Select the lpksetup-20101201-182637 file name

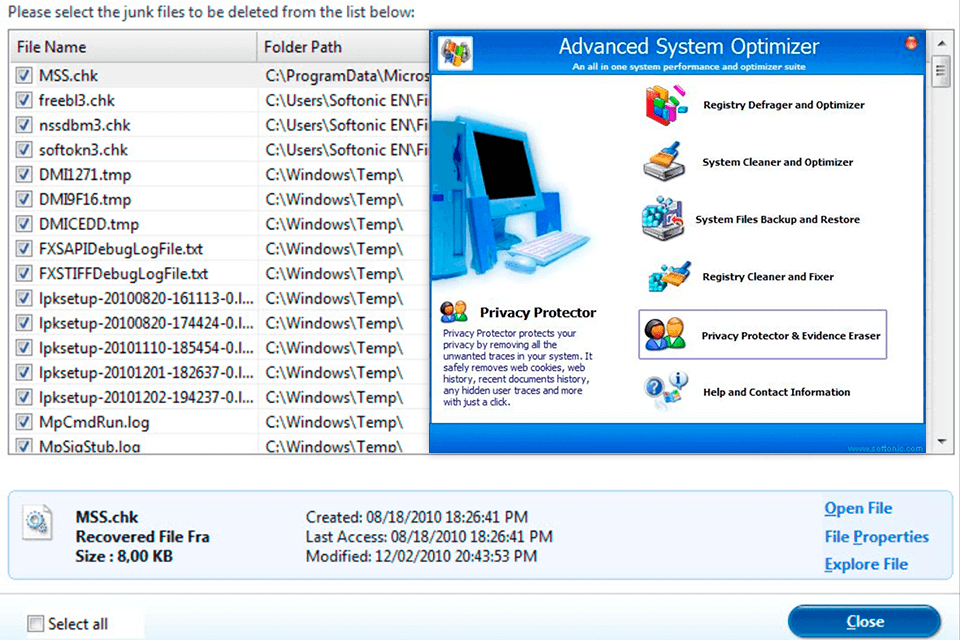pyautogui.click(x=146, y=373)
